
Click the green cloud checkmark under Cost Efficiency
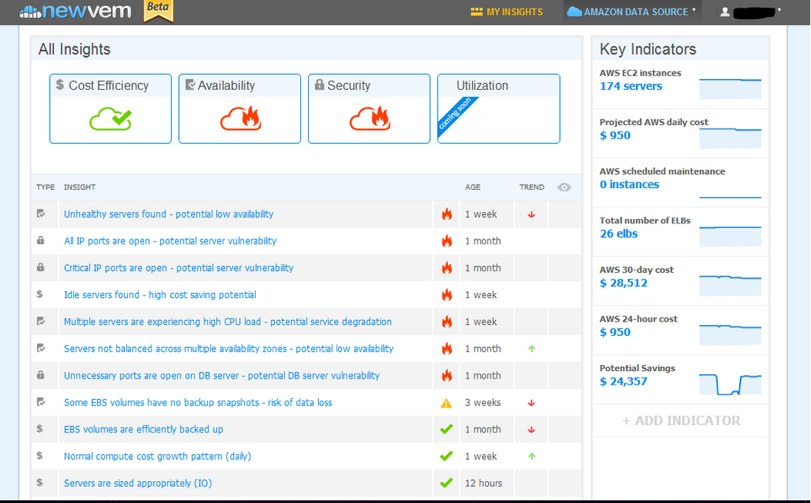point(110,120)
